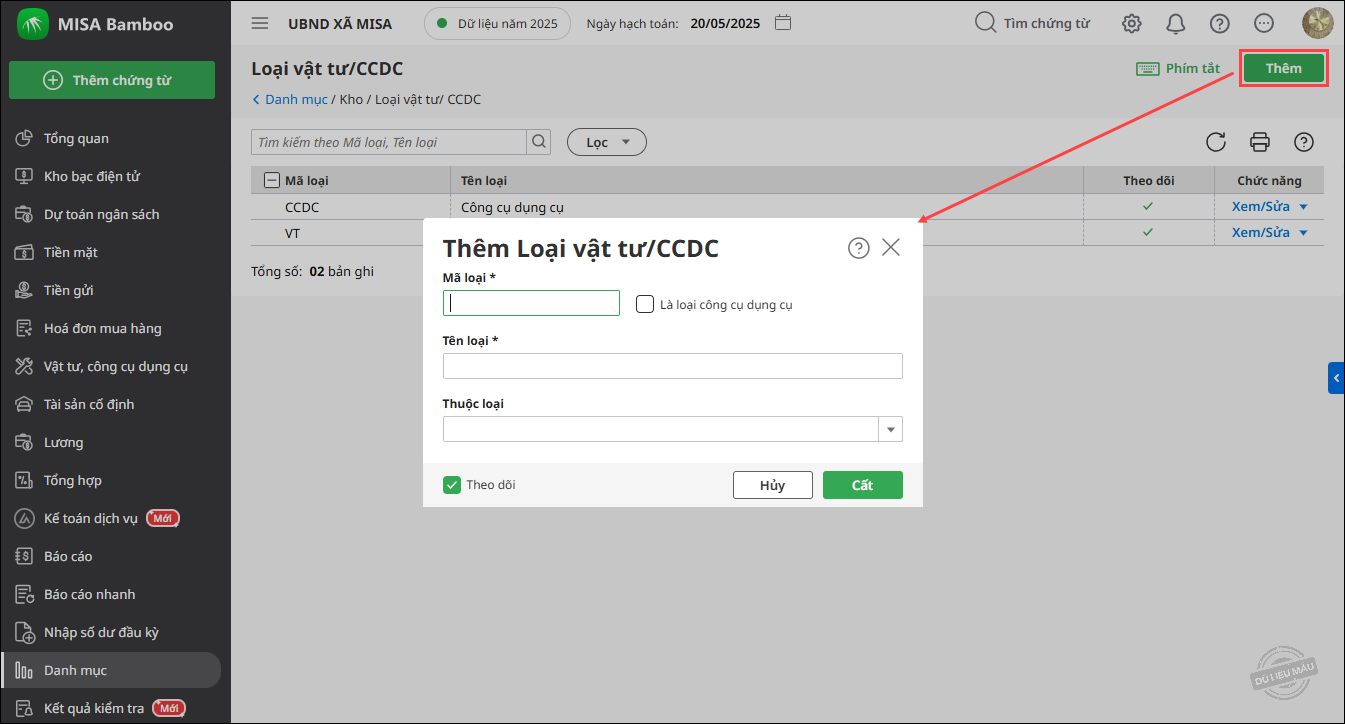Go to Báo cáo in sidebar

point(68,556)
